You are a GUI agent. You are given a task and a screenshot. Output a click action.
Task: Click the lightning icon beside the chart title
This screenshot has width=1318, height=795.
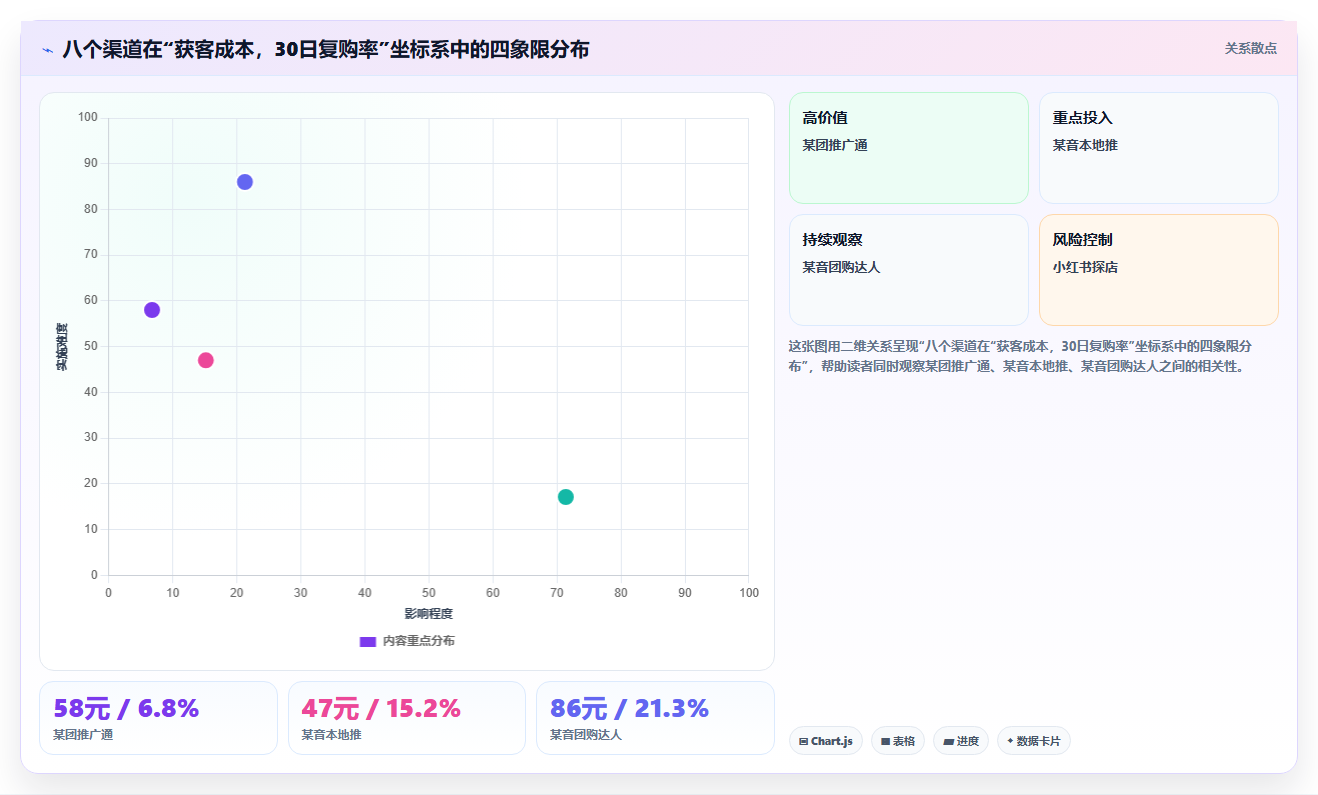click(47, 49)
